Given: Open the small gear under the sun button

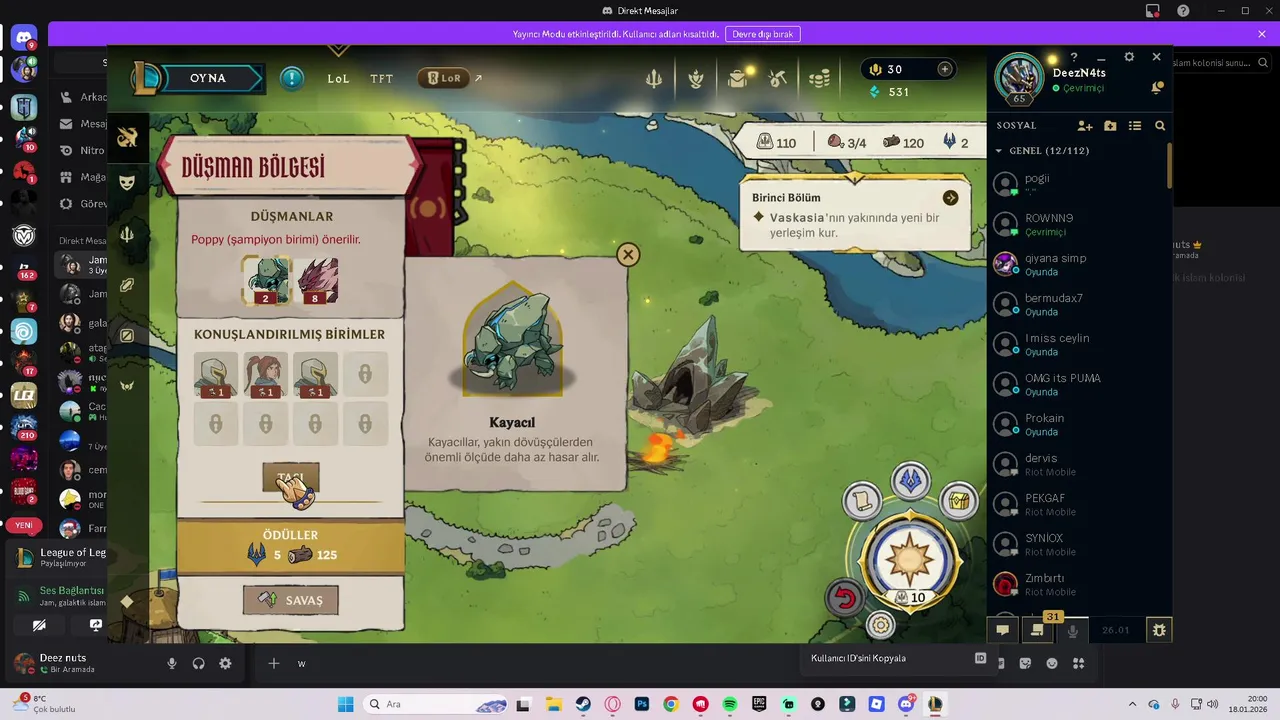Looking at the screenshot, I should coord(880,626).
